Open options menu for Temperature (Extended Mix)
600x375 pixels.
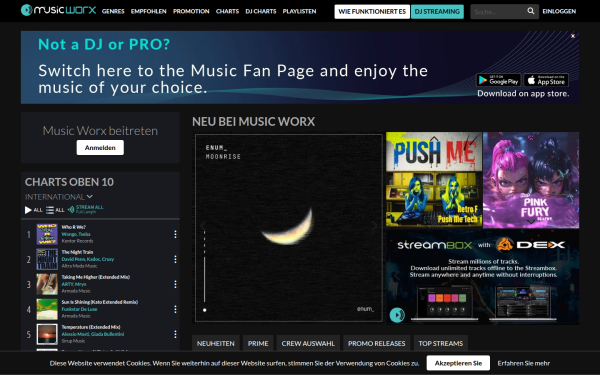[x=175, y=334]
